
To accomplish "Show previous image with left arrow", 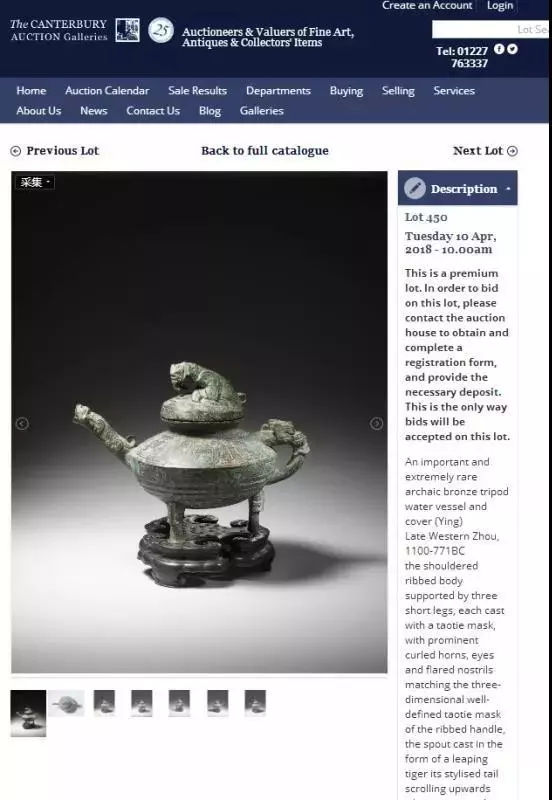I will tap(22, 423).
